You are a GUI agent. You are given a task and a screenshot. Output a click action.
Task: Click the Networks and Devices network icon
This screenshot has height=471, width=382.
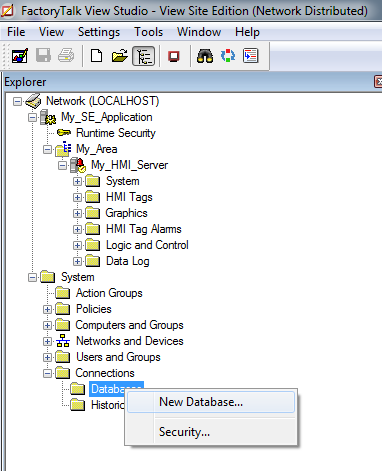[x=63, y=341]
